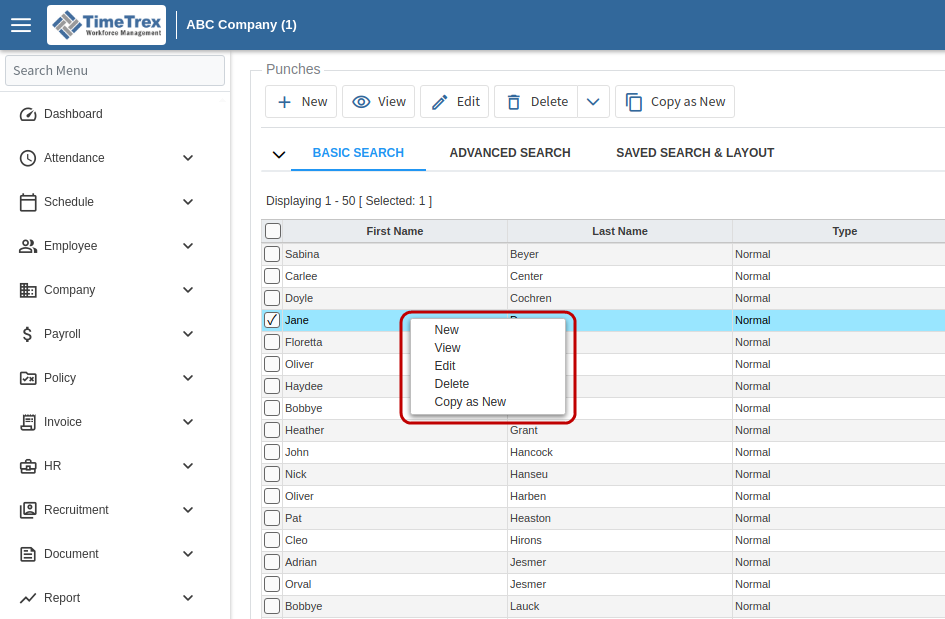This screenshot has width=945, height=619.
Task: Check the box for Nick Hanseu
Action: click(x=272, y=474)
